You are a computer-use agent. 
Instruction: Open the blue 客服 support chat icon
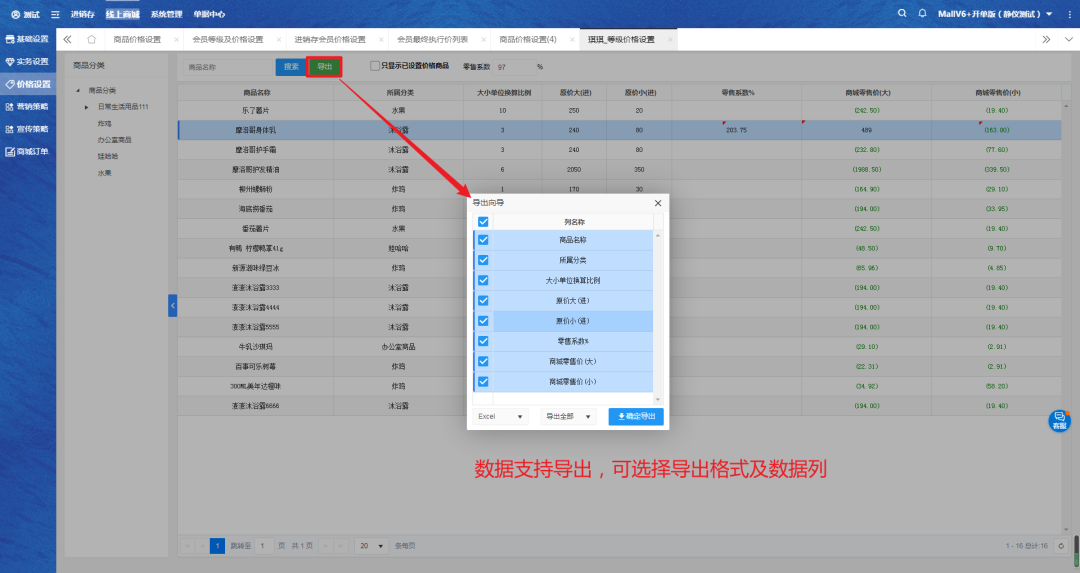click(x=1059, y=421)
